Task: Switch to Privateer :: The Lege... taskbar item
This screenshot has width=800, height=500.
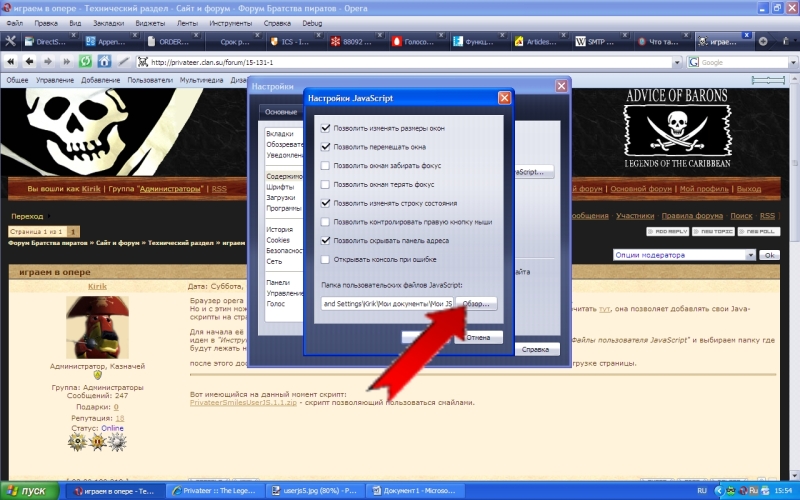Action: 216,491
